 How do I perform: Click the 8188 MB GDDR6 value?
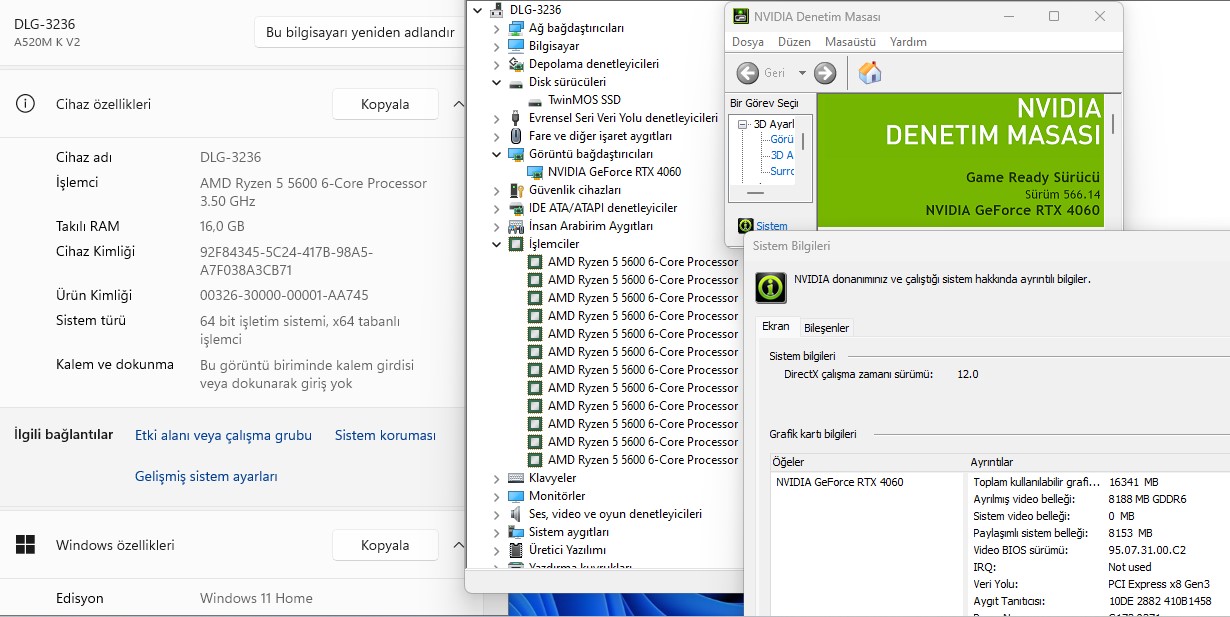click(x=1147, y=499)
